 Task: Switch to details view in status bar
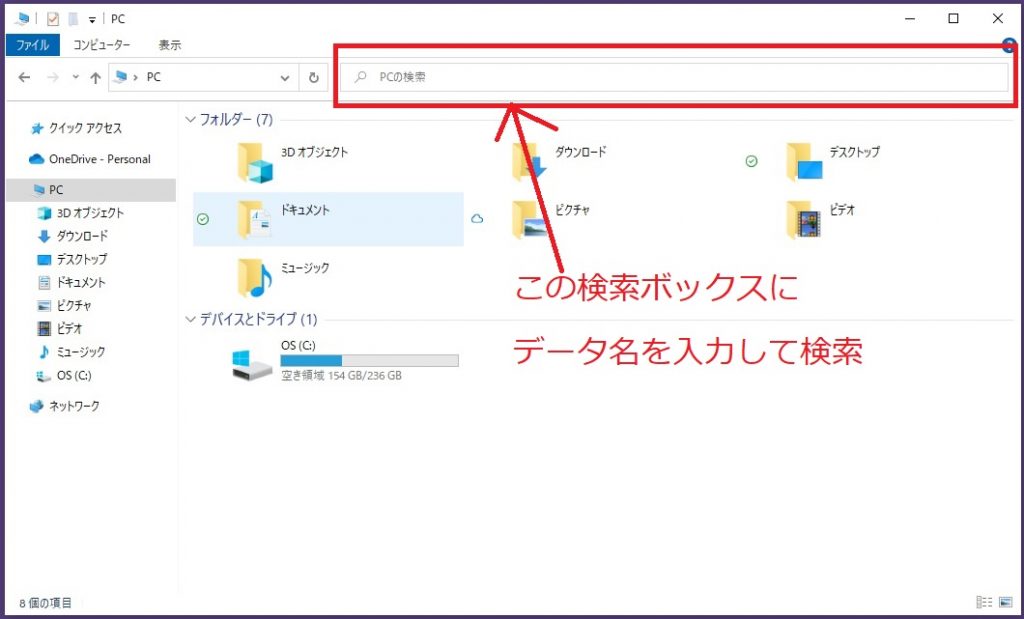[984, 602]
